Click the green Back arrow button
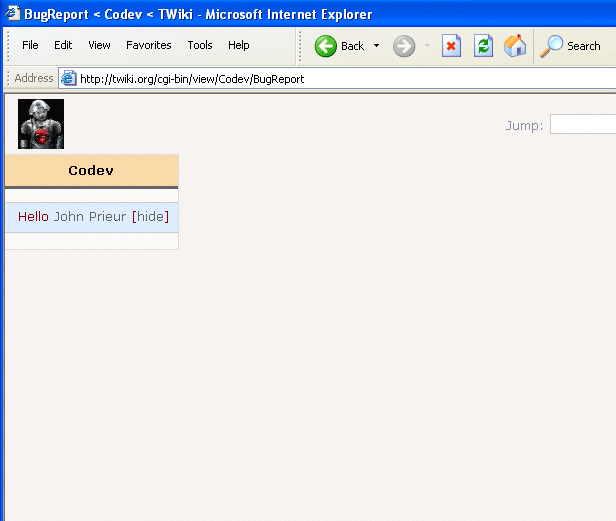The image size is (616, 521). pyautogui.click(x=326, y=46)
